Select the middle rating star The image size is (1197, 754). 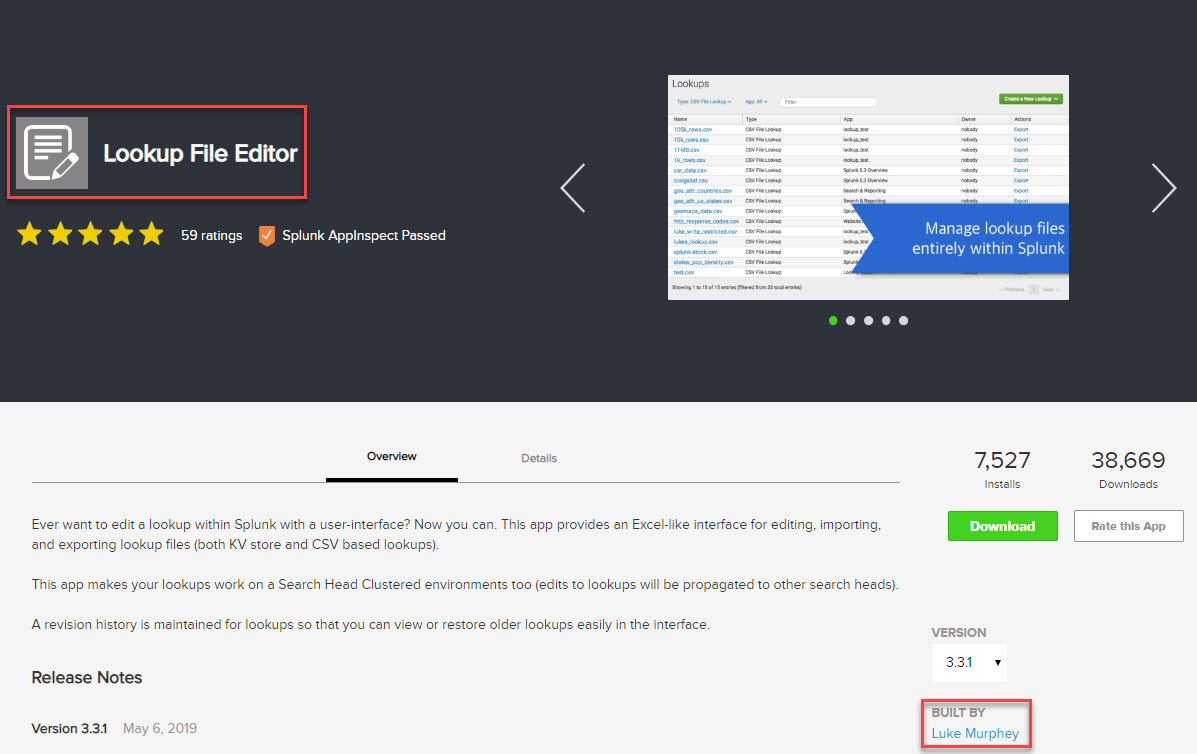coord(90,234)
